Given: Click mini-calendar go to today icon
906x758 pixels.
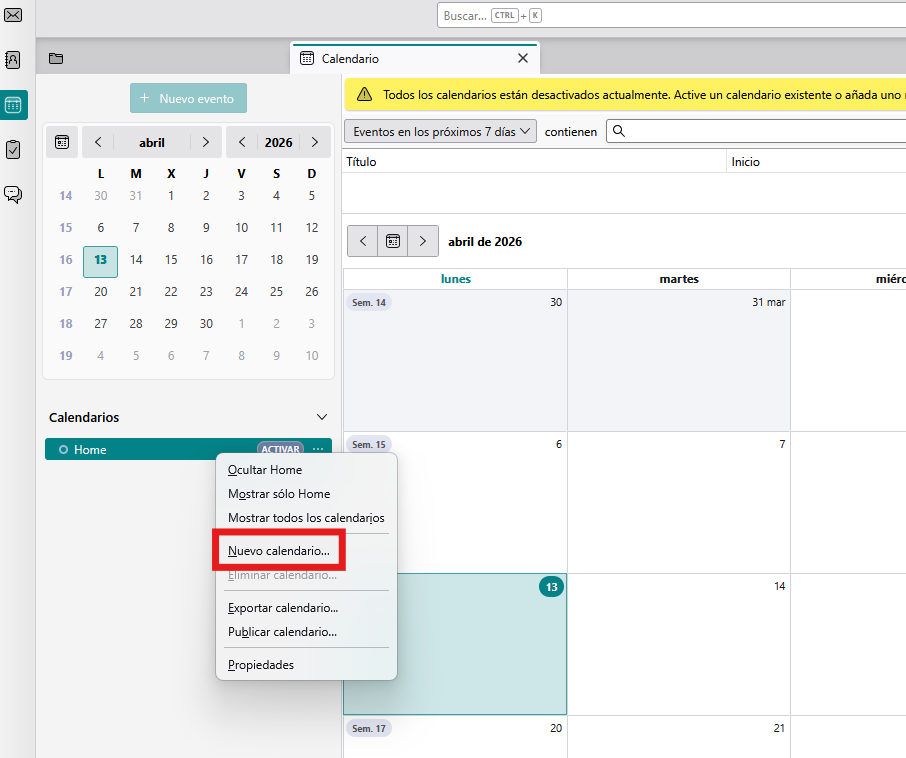Looking at the screenshot, I should (x=62, y=142).
